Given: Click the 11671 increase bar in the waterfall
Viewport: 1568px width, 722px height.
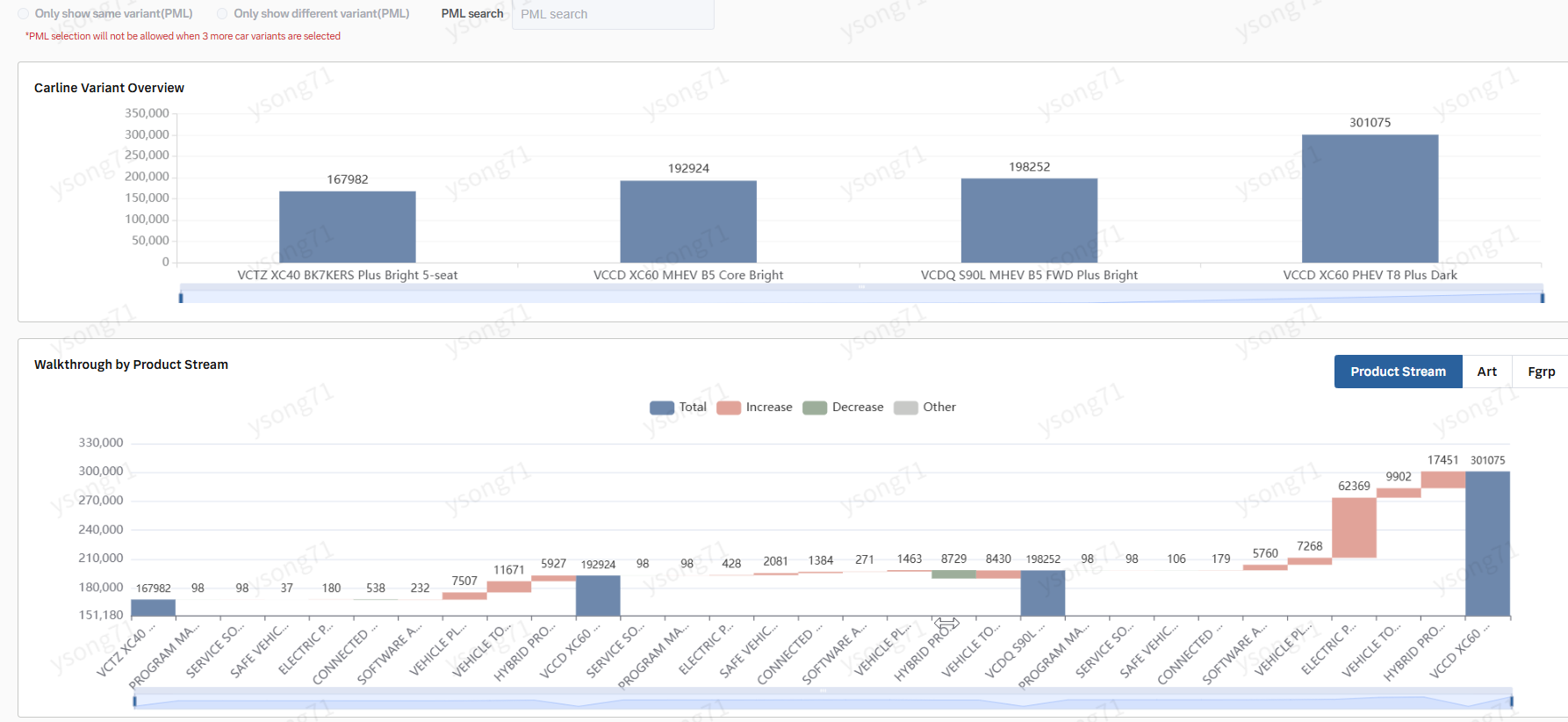Looking at the screenshot, I should (509, 587).
